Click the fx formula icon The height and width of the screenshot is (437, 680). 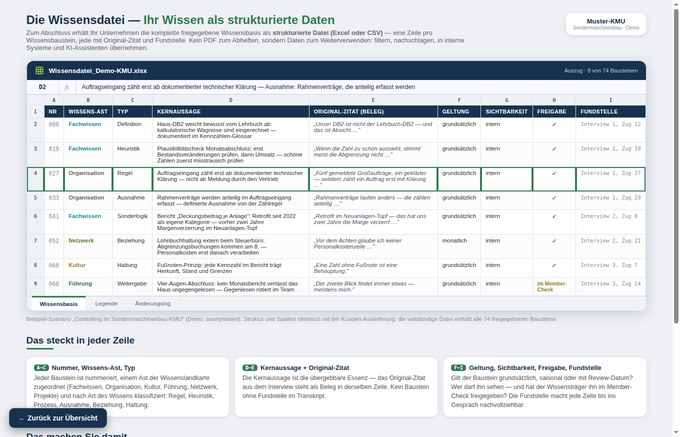pos(67,87)
